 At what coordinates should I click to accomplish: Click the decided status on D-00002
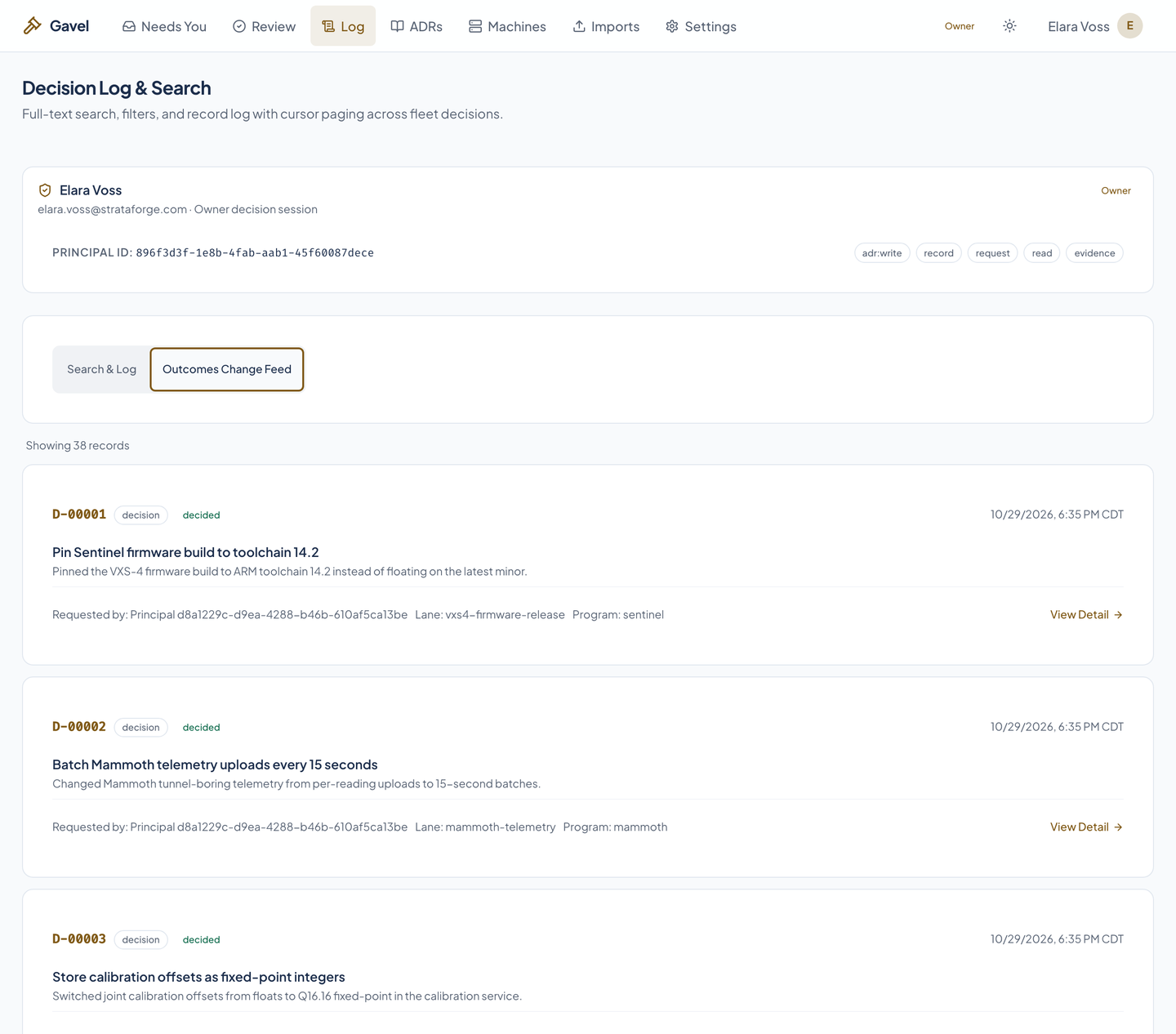201,728
